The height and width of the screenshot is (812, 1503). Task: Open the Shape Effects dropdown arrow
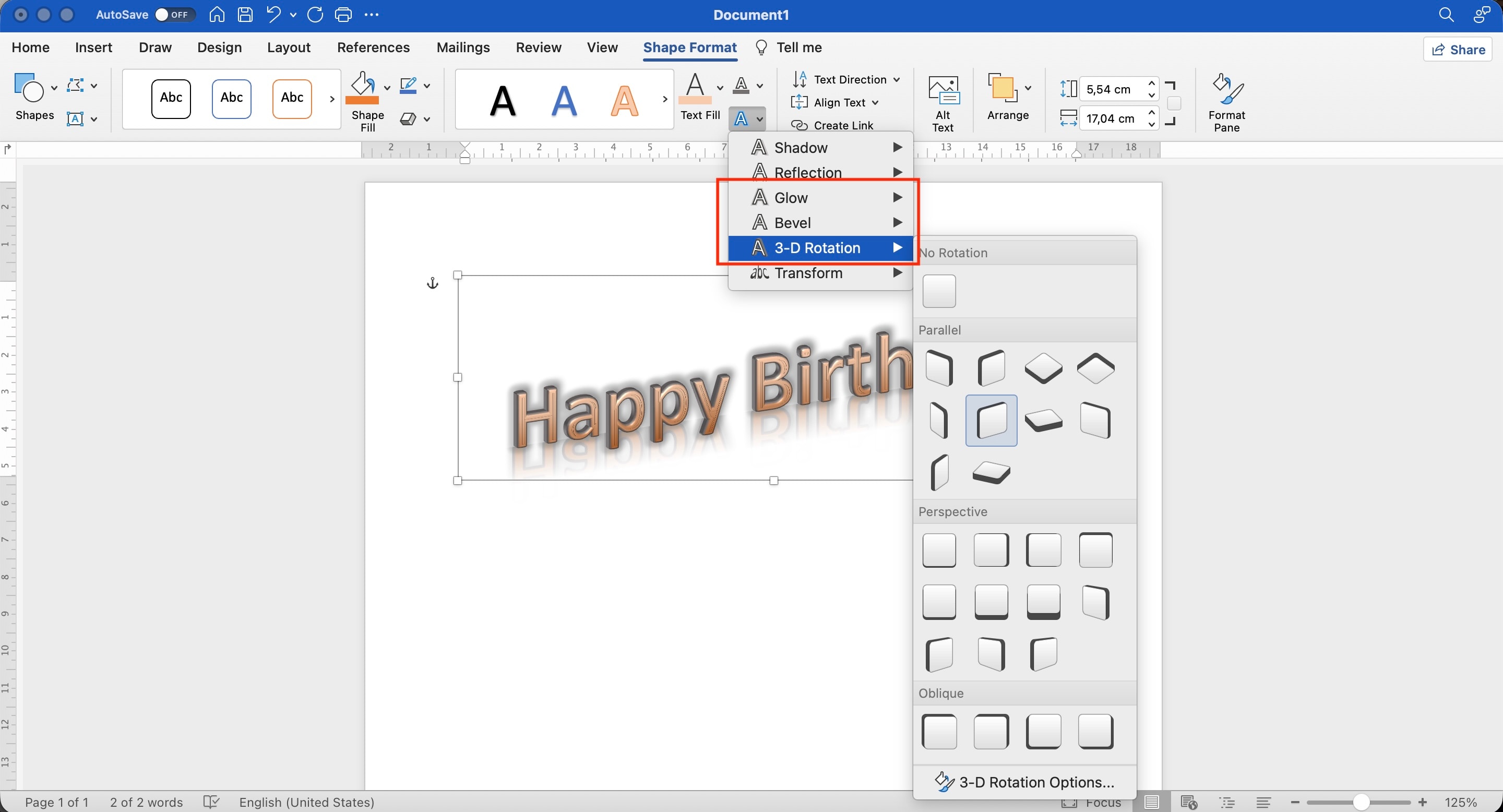pos(426,119)
